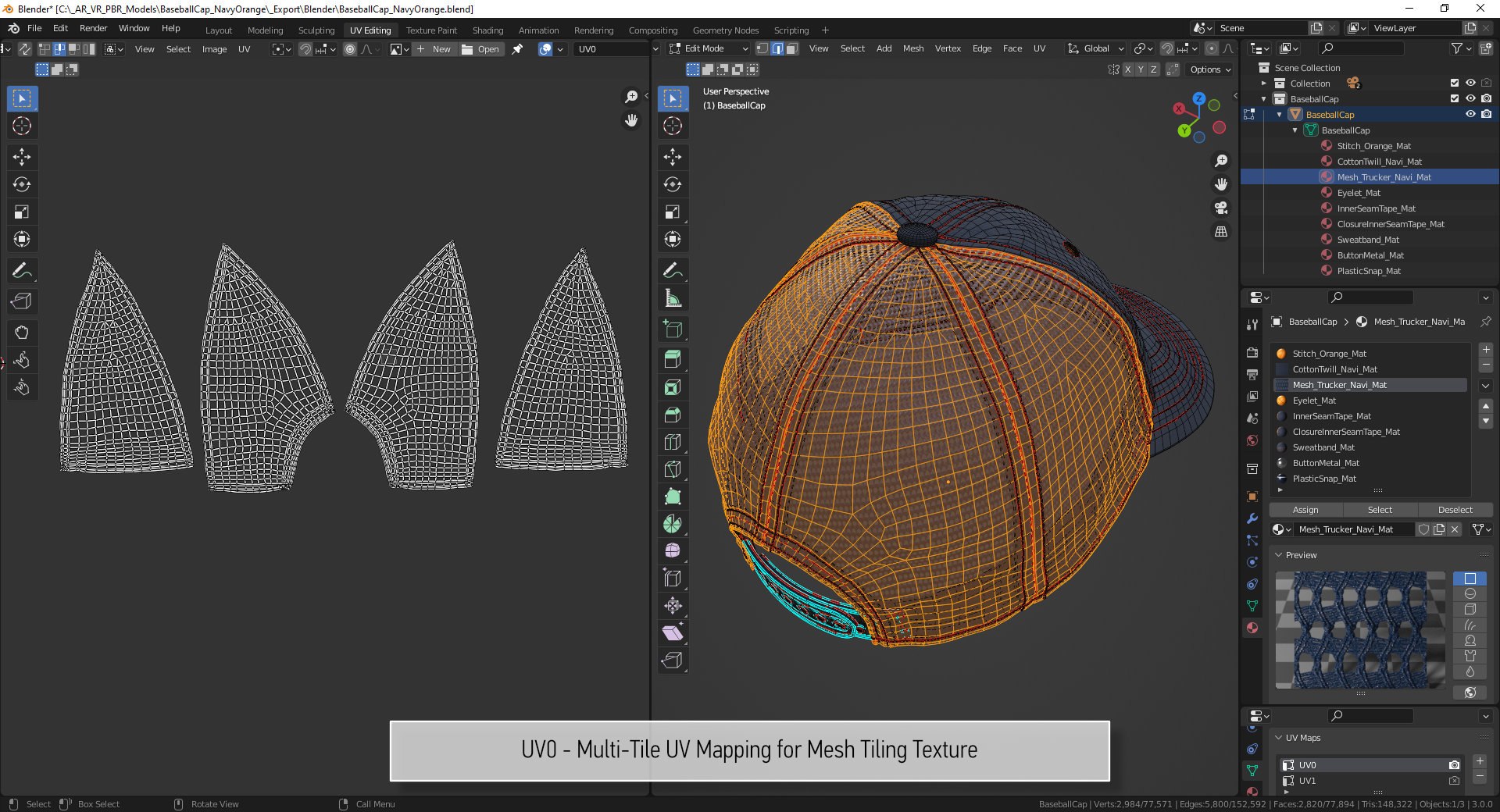Image resolution: width=1500 pixels, height=812 pixels.
Task: Open the UV0 image selector field
Action: coord(611,49)
